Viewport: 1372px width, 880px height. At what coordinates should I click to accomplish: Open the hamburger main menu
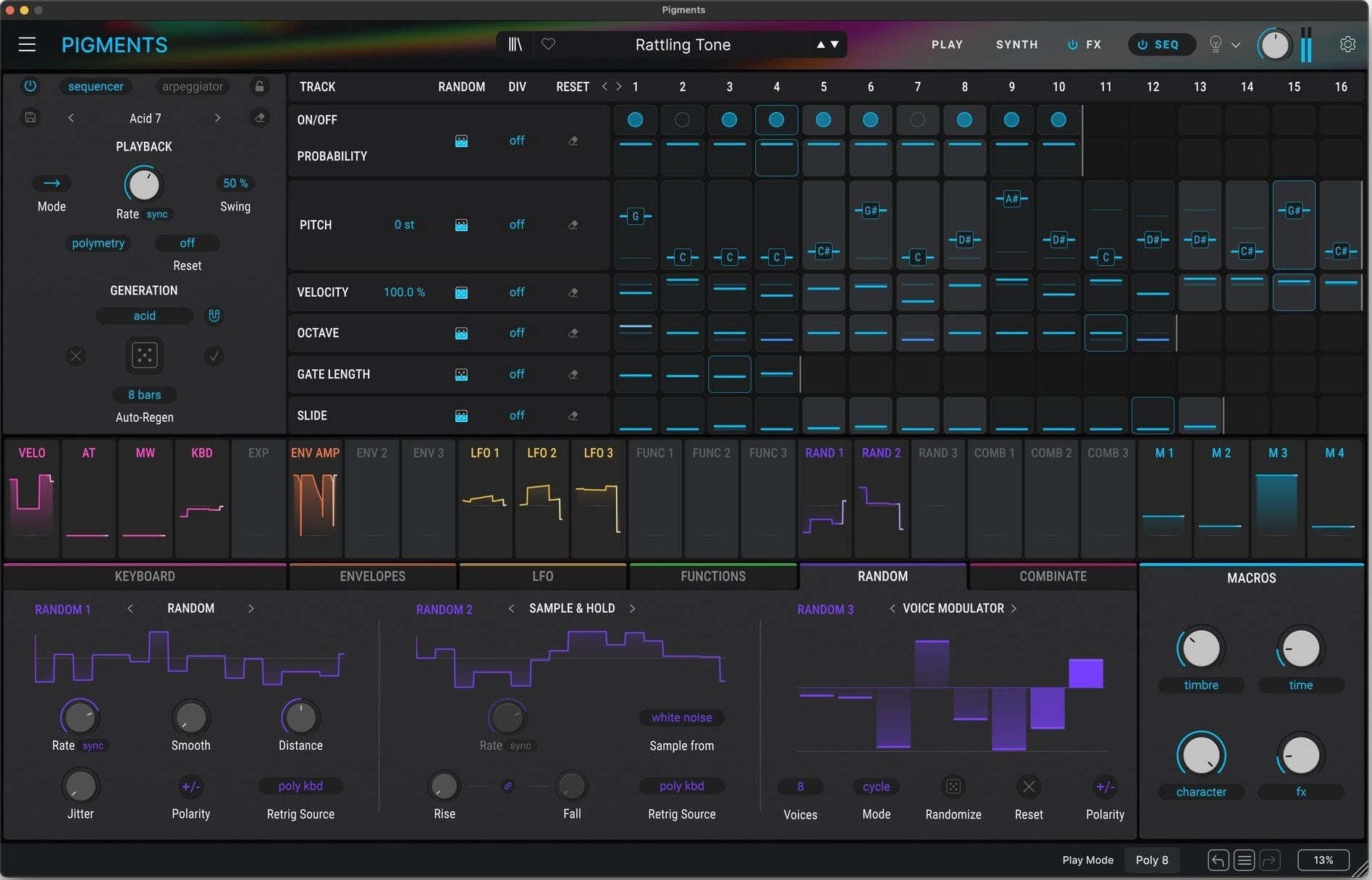[27, 45]
